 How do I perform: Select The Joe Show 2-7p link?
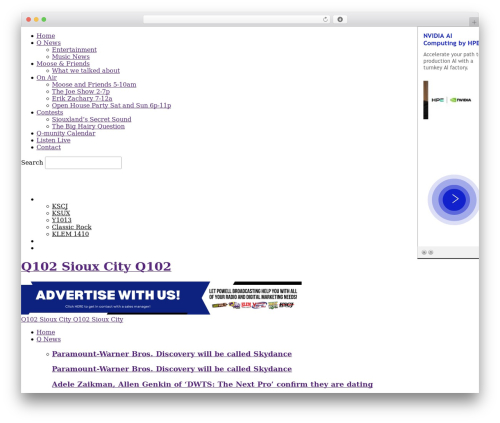point(81,92)
